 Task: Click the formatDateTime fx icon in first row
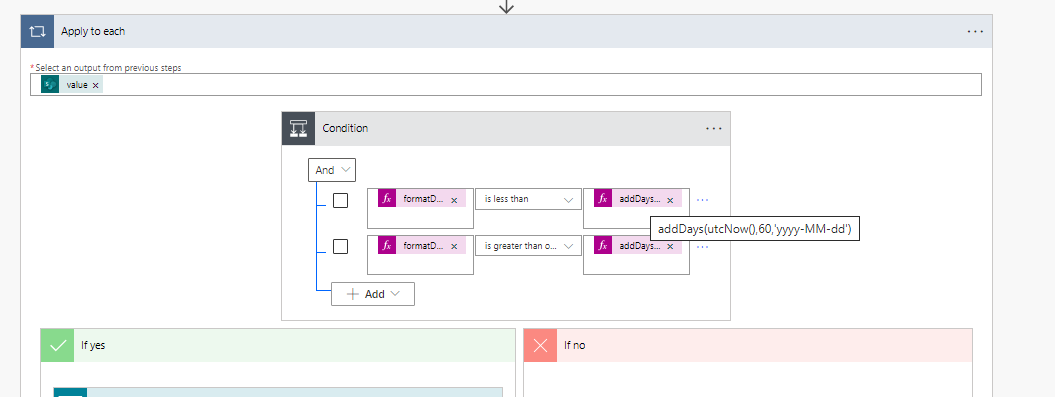[387, 199]
